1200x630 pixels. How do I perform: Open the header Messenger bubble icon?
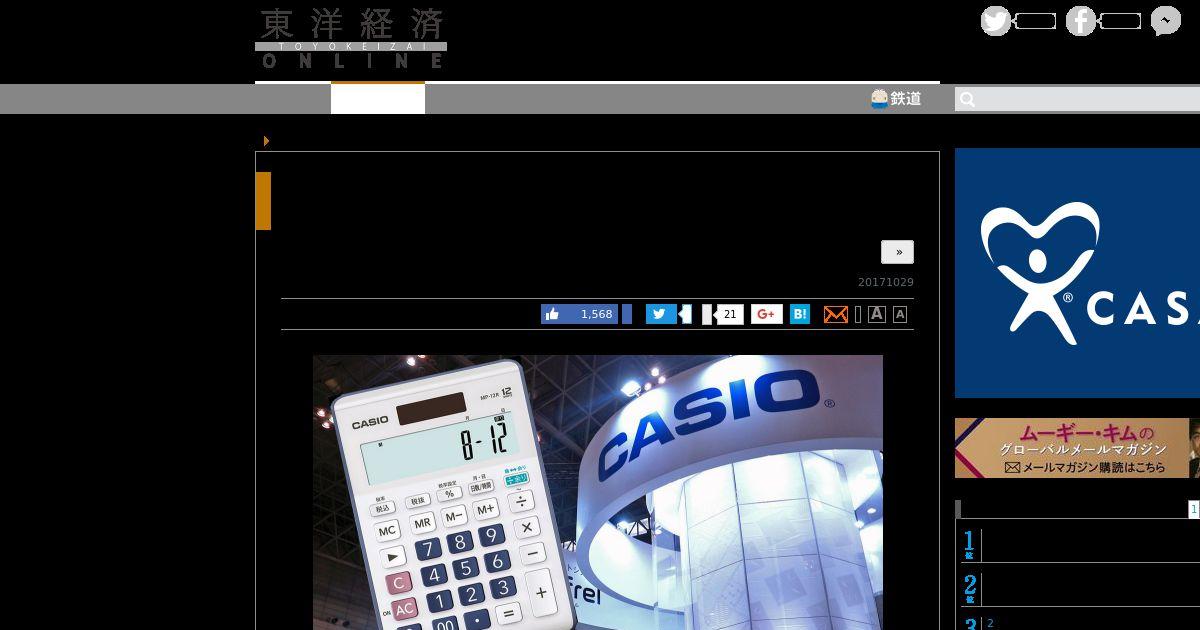(1166, 21)
